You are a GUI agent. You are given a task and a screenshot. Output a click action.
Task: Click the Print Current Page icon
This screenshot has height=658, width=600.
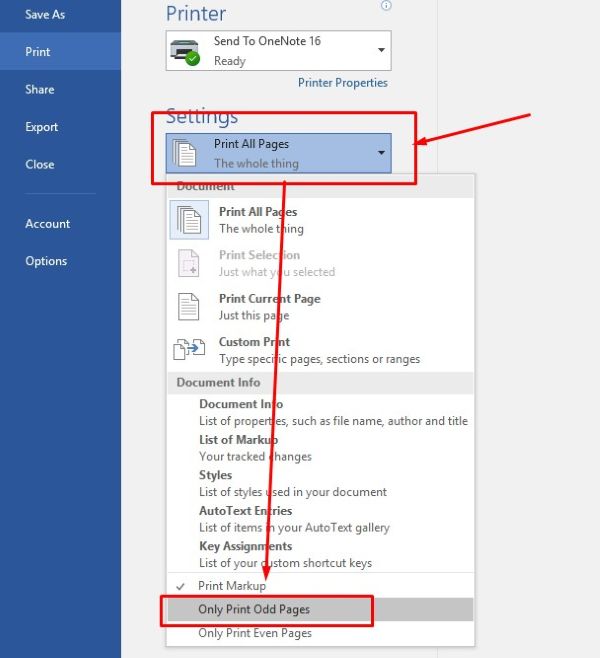(x=188, y=307)
